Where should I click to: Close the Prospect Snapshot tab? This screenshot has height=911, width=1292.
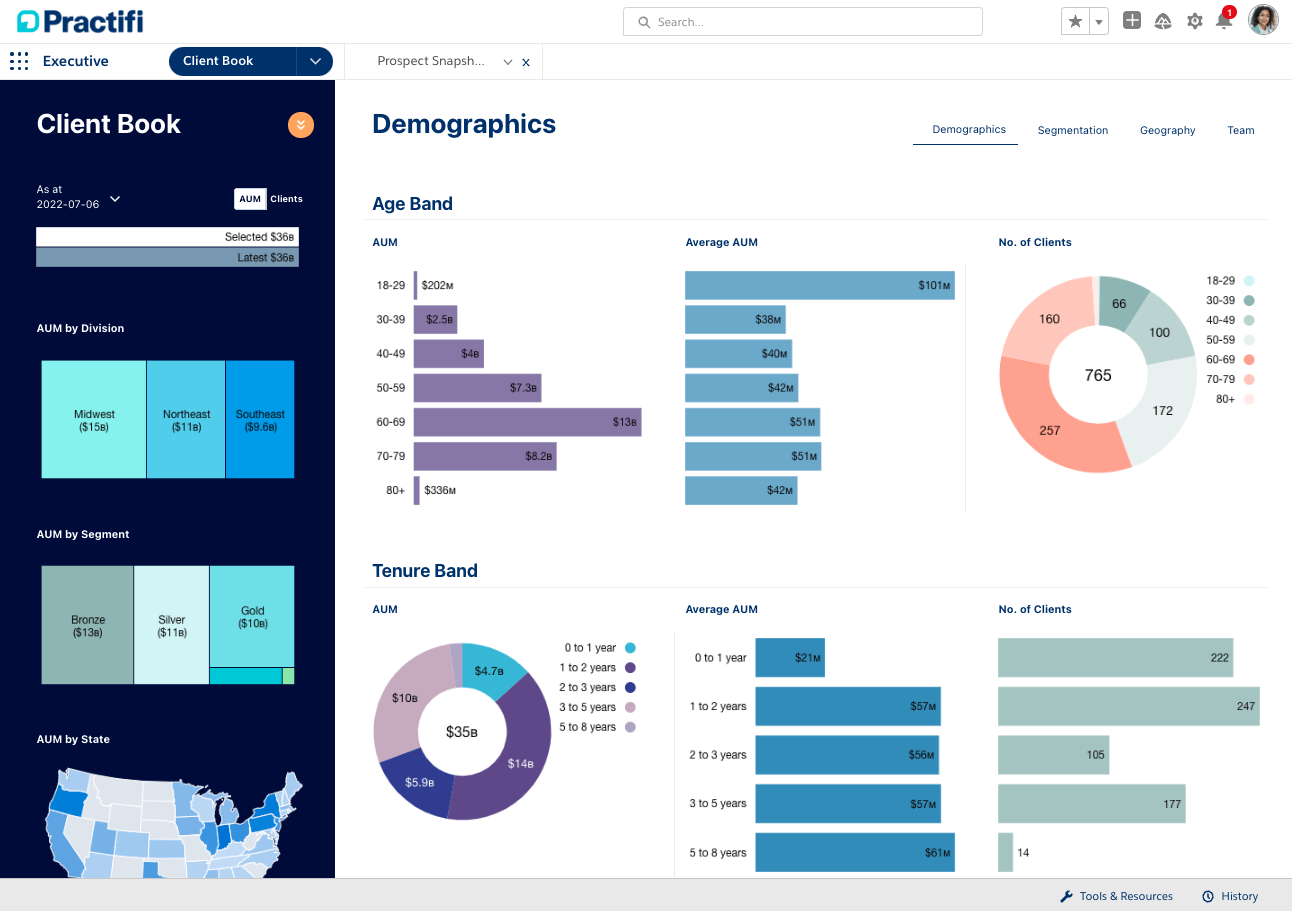pyautogui.click(x=526, y=62)
